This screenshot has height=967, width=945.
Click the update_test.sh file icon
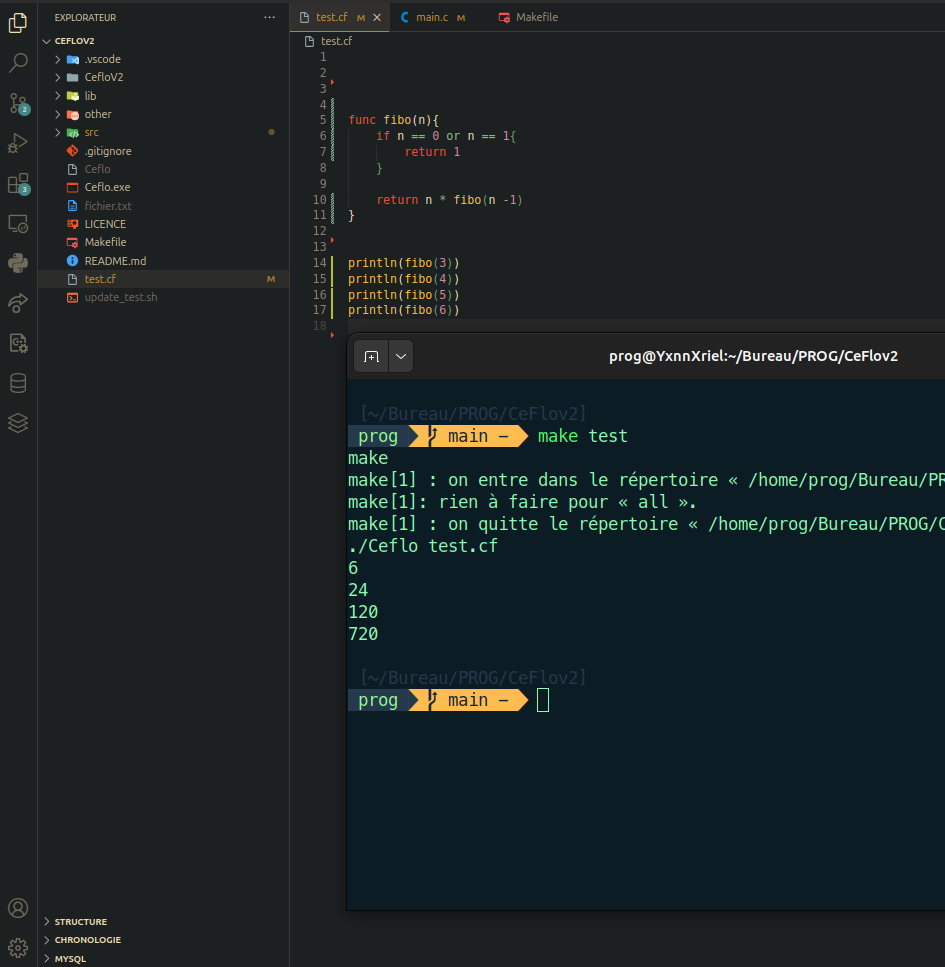click(x=72, y=297)
